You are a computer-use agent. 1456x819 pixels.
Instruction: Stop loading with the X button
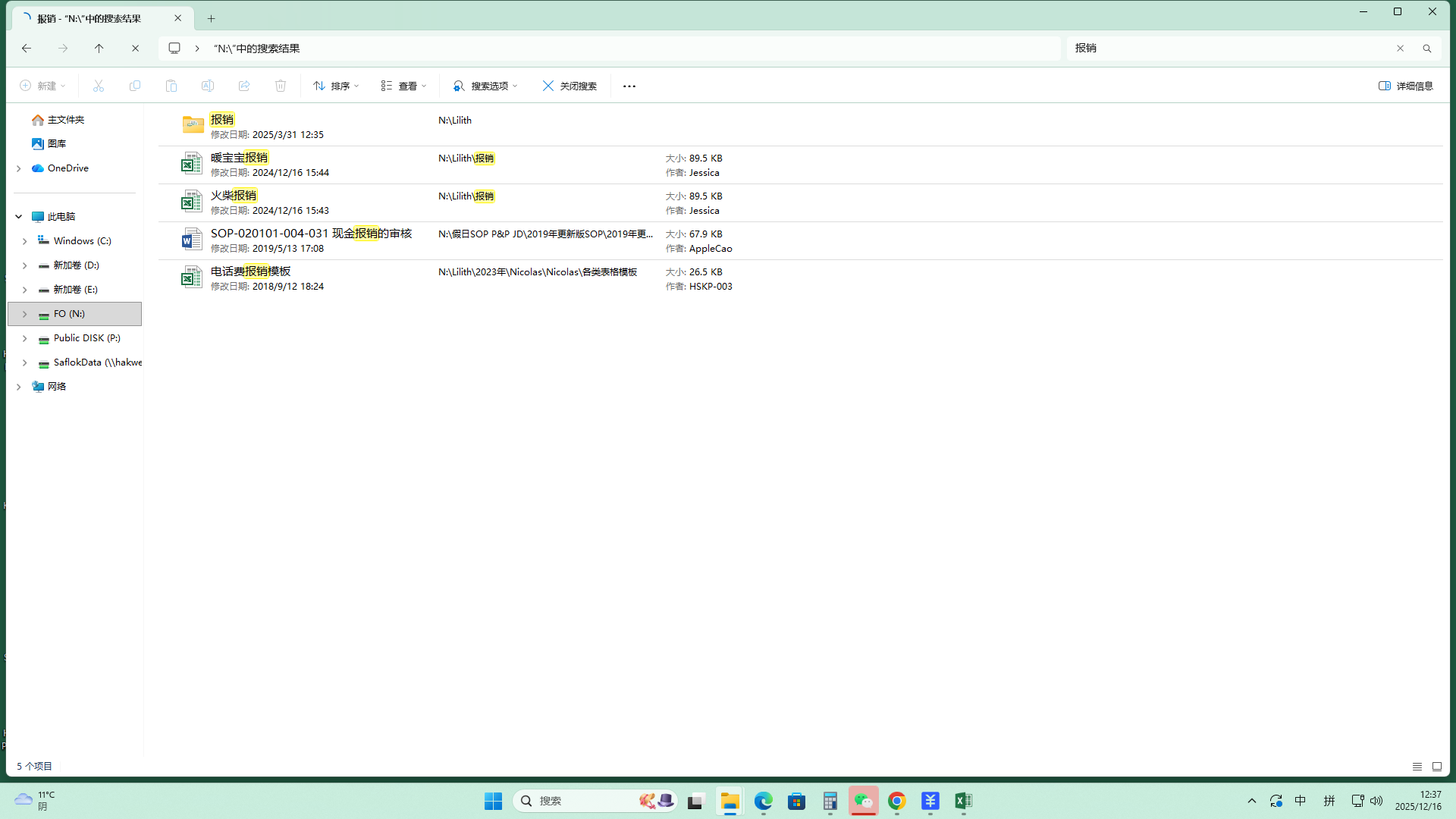point(135,49)
